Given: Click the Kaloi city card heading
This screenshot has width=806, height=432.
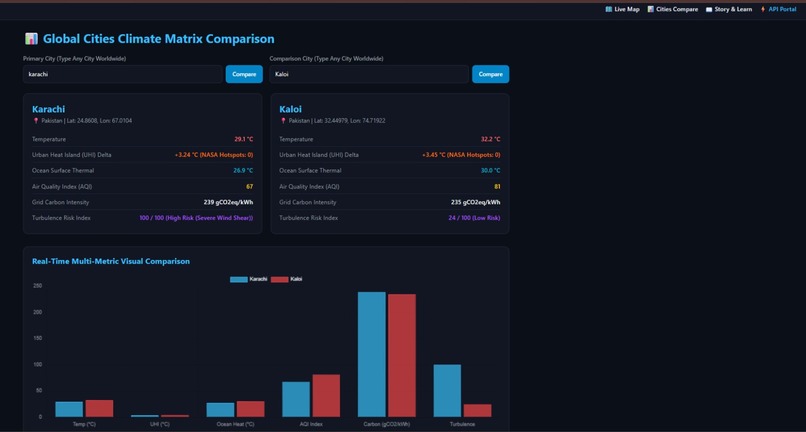Looking at the screenshot, I should pyautogui.click(x=290, y=109).
